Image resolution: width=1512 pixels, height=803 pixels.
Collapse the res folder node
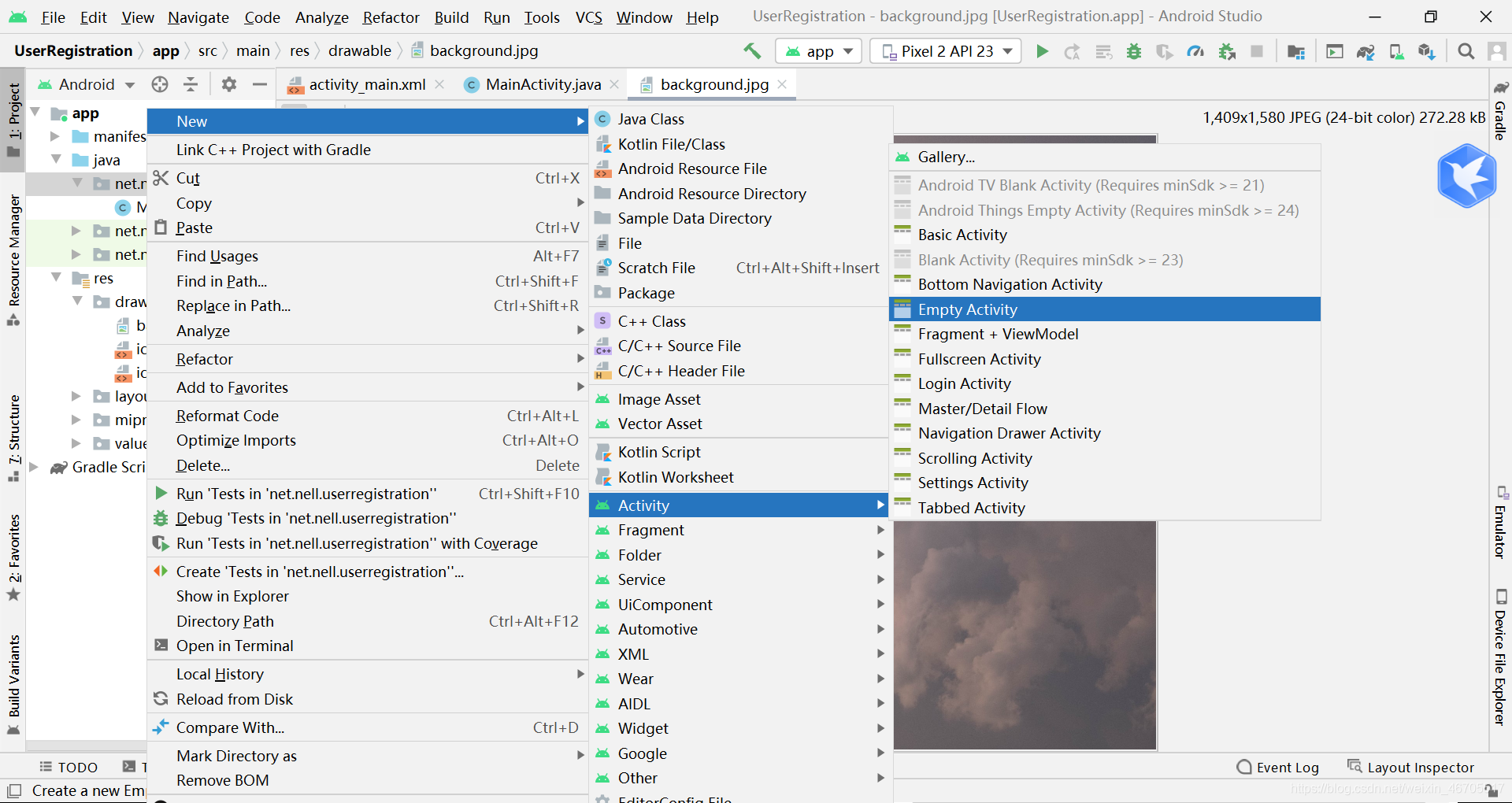pos(56,277)
